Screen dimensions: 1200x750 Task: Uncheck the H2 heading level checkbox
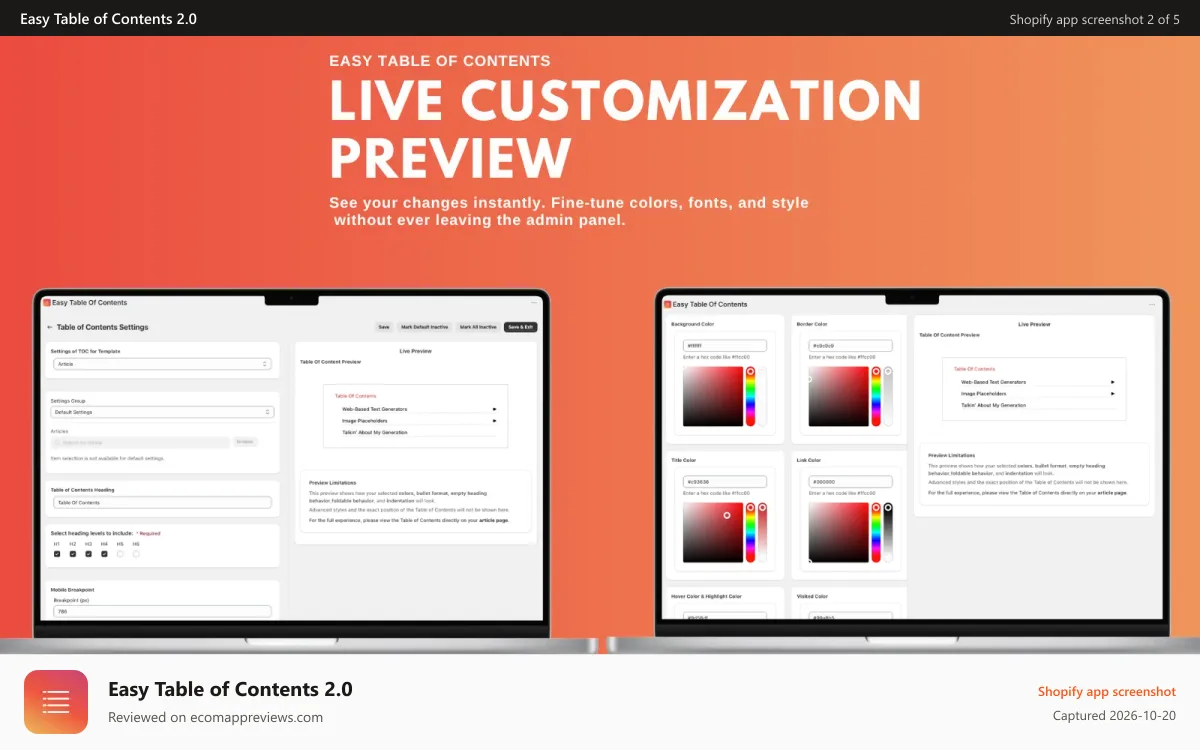(73, 553)
